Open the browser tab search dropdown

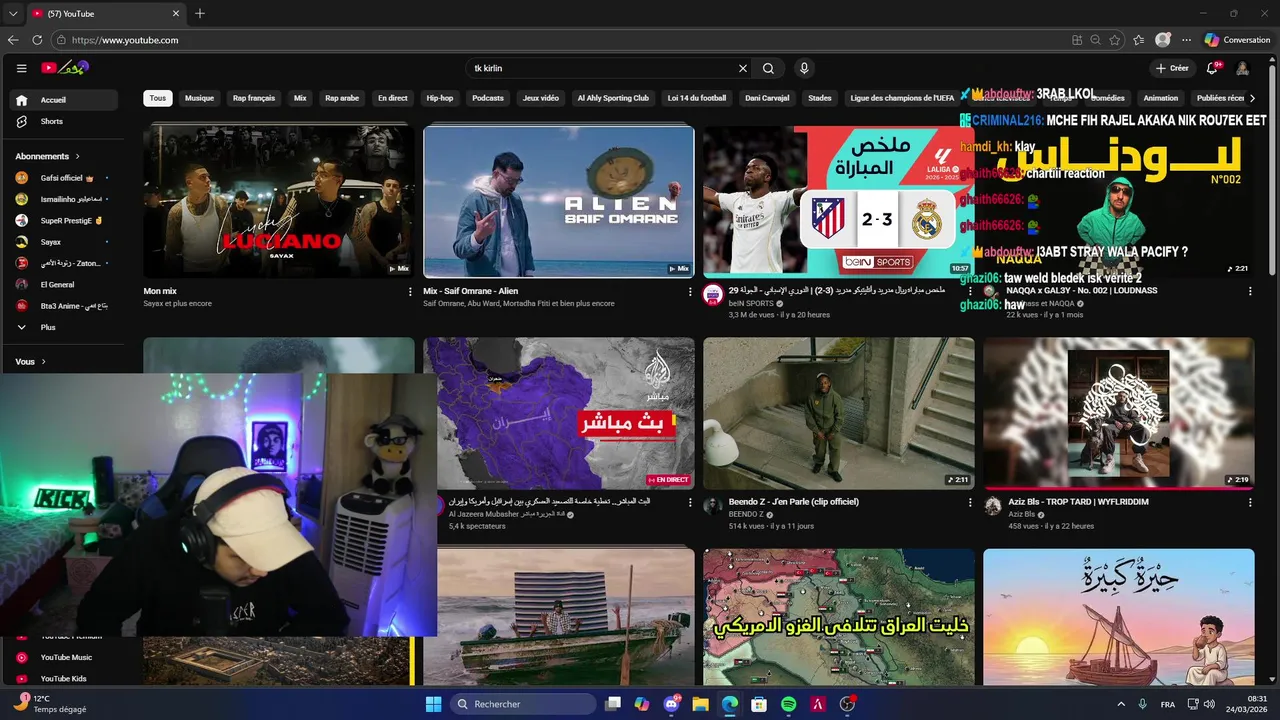(13, 13)
